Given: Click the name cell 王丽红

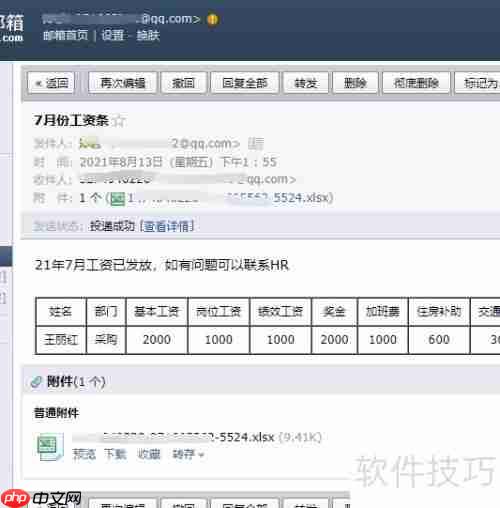Looking at the screenshot, I should point(61,340).
